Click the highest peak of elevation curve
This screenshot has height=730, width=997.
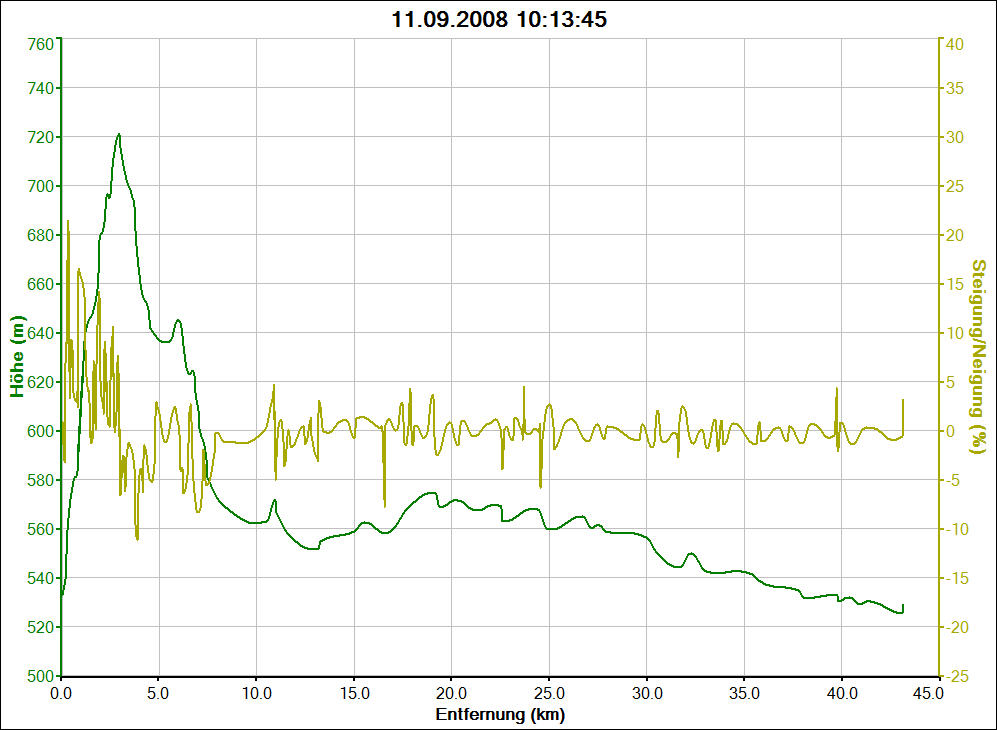tap(119, 134)
